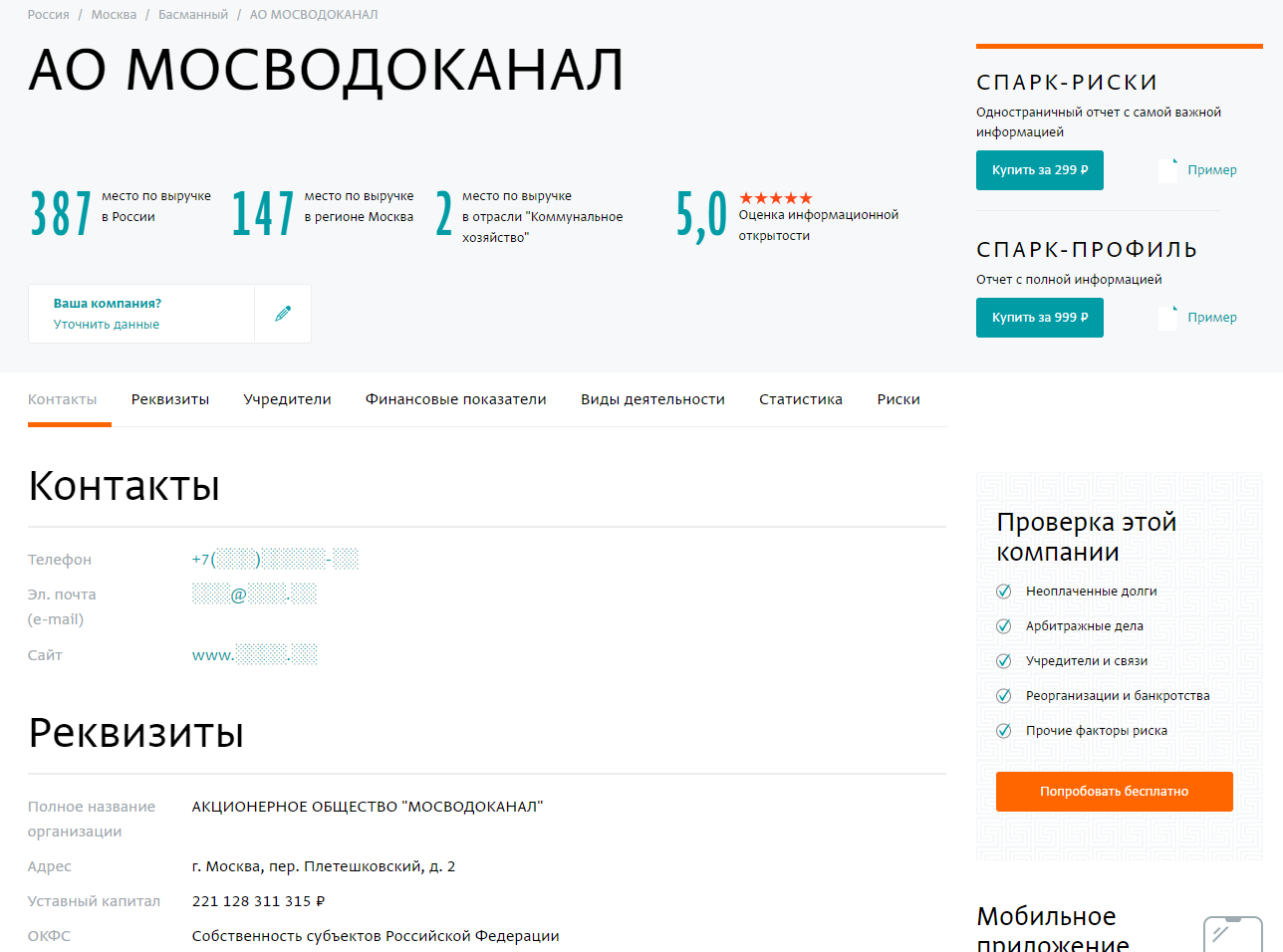Click Попробовать бесплатно orange button
This screenshot has width=1283, height=952.
tap(1114, 792)
